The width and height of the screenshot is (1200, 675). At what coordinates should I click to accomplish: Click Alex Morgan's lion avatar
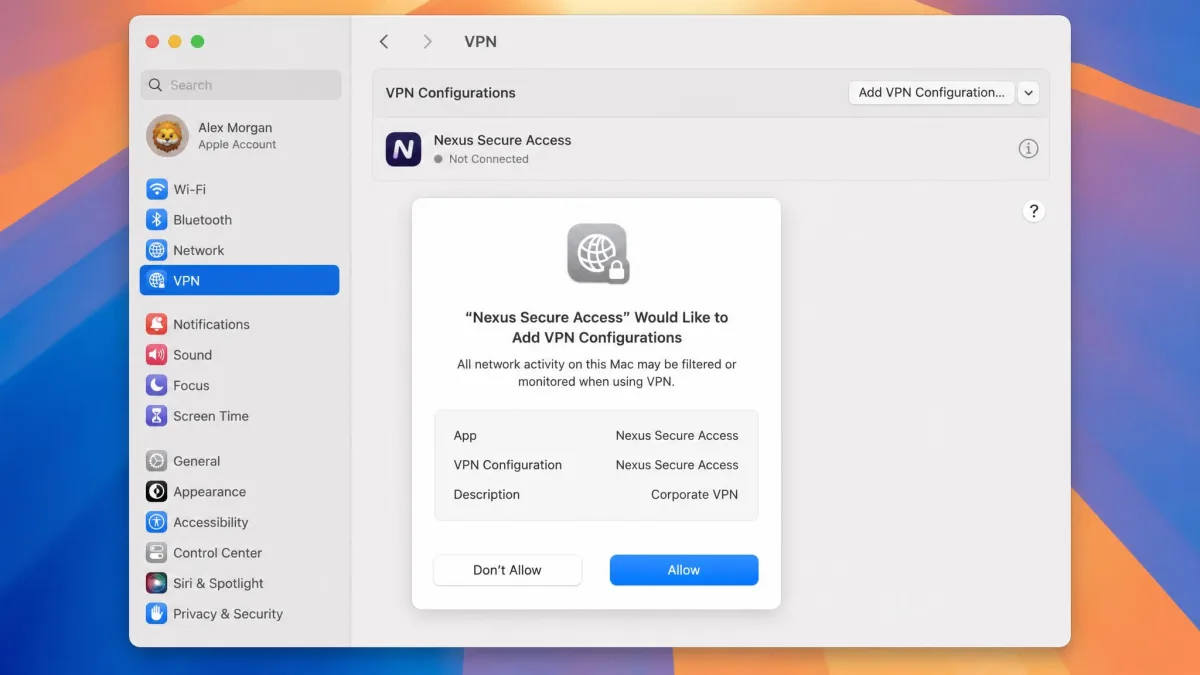[167, 136]
